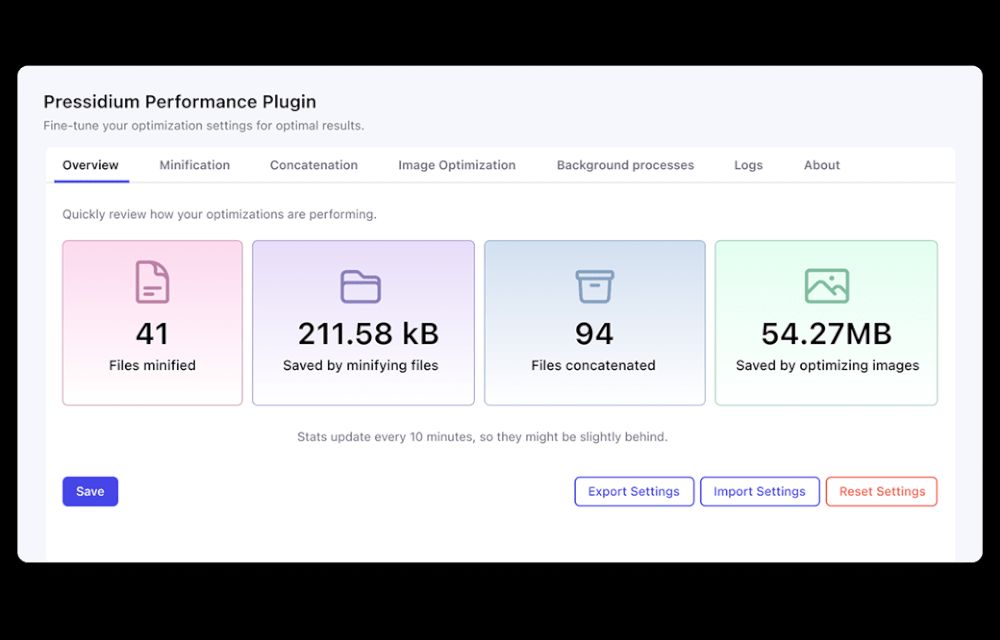Click the 'Files minified' label

[152, 365]
